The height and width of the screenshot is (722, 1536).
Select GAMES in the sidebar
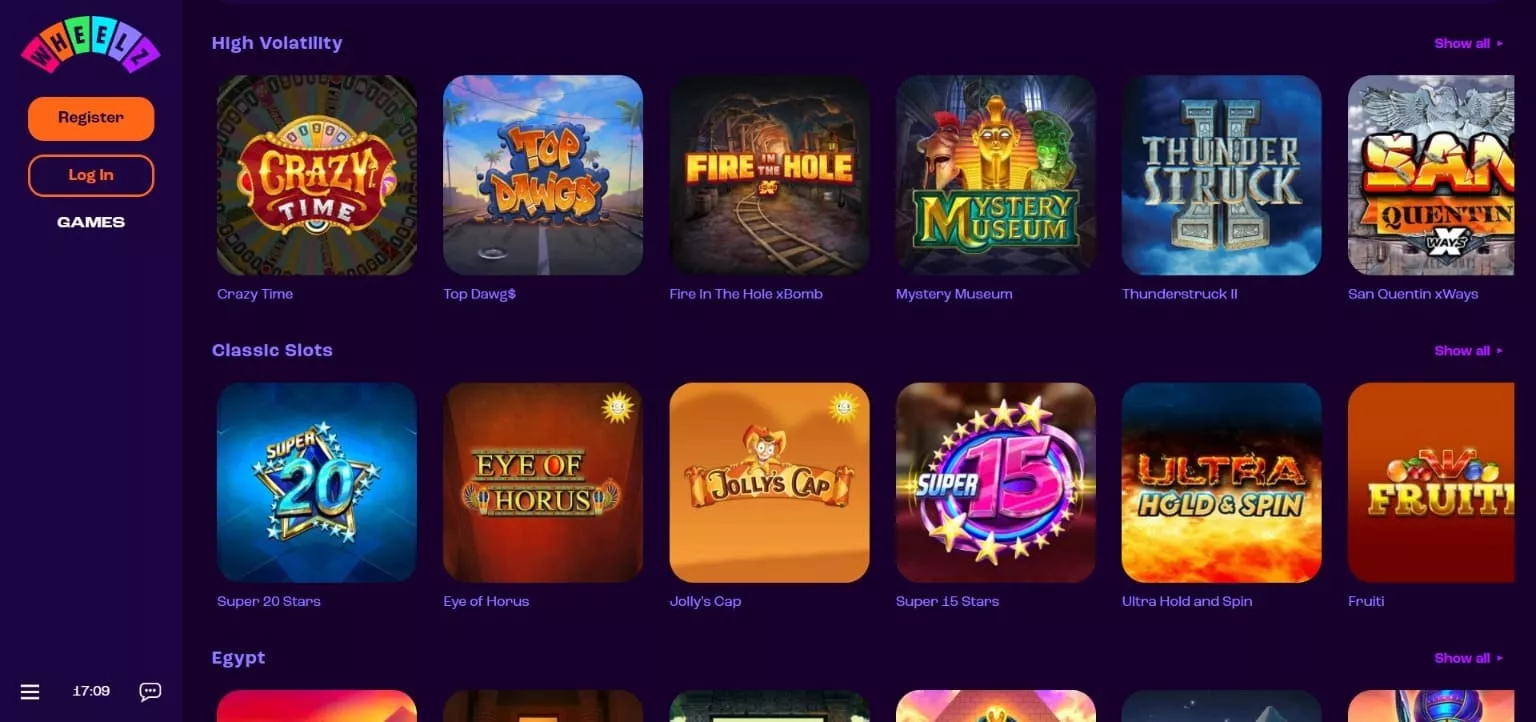tap(91, 222)
